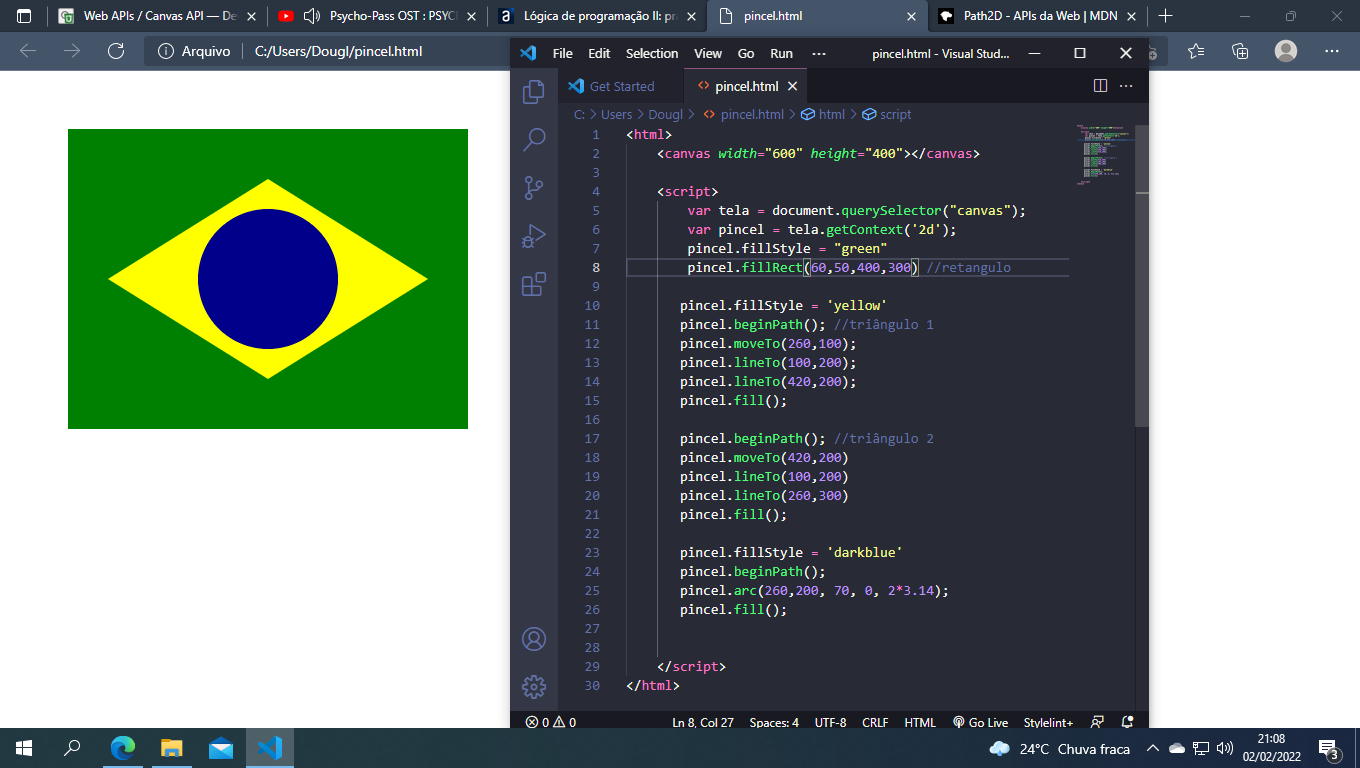Change the CRLF line ending
1360x768 pixels.
[875, 722]
